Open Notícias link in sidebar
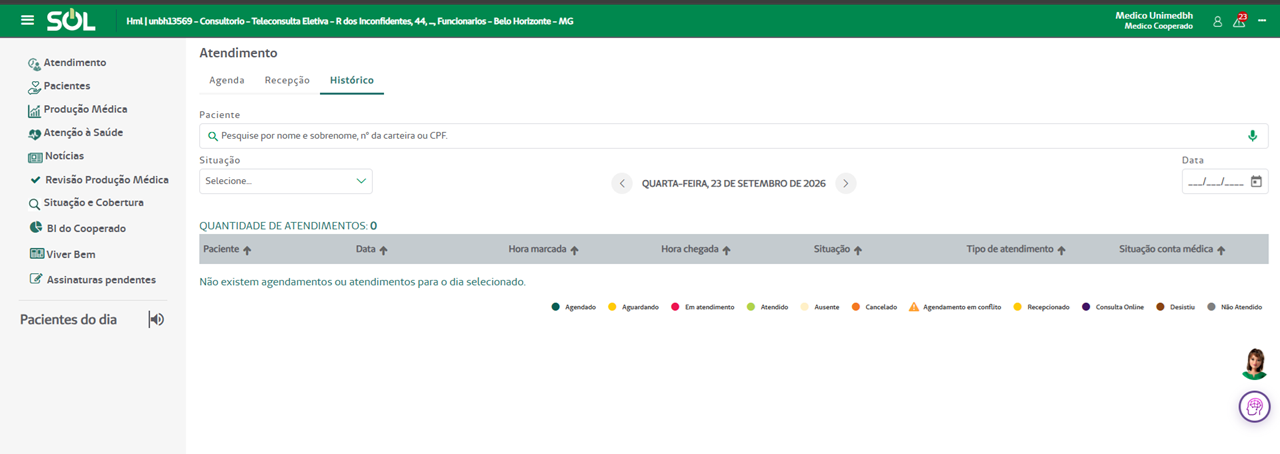The width and height of the screenshot is (1280, 454). pyautogui.click(x=65, y=156)
